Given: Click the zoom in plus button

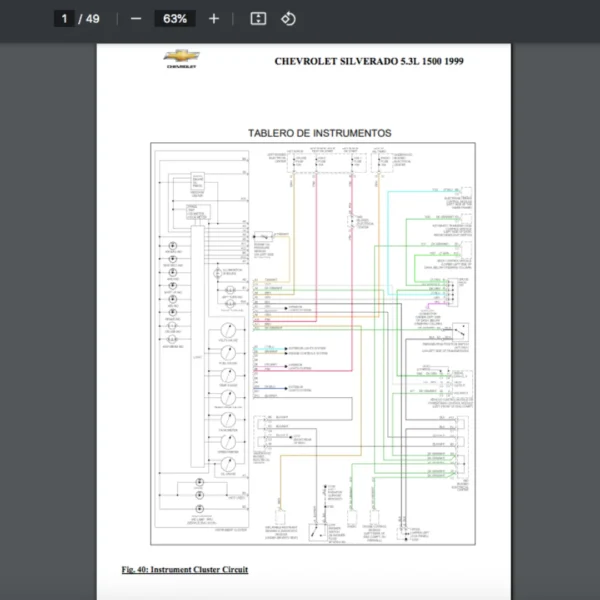Looking at the screenshot, I should (x=213, y=19).
